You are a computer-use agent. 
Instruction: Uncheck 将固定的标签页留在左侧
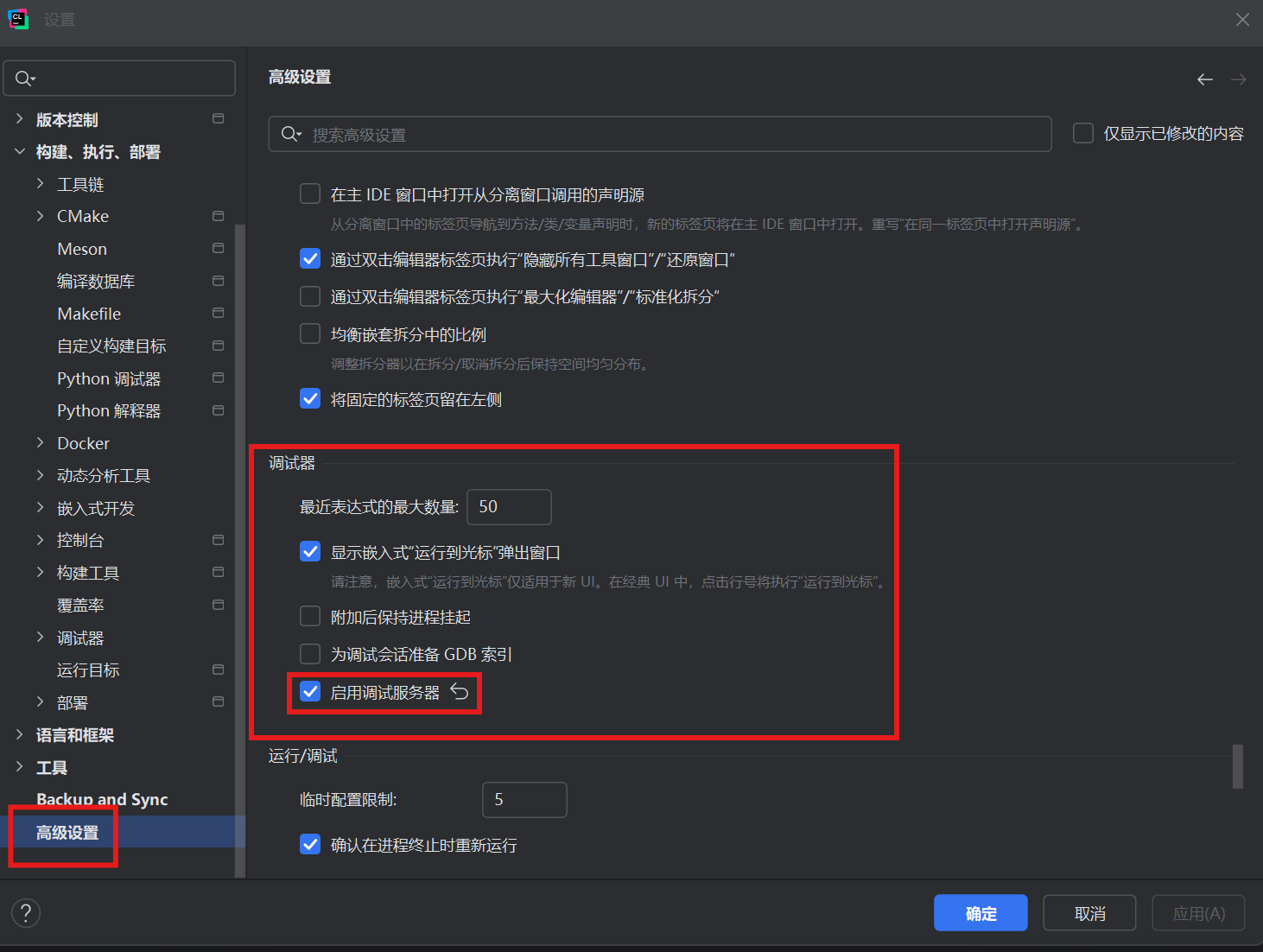[310, 398]
